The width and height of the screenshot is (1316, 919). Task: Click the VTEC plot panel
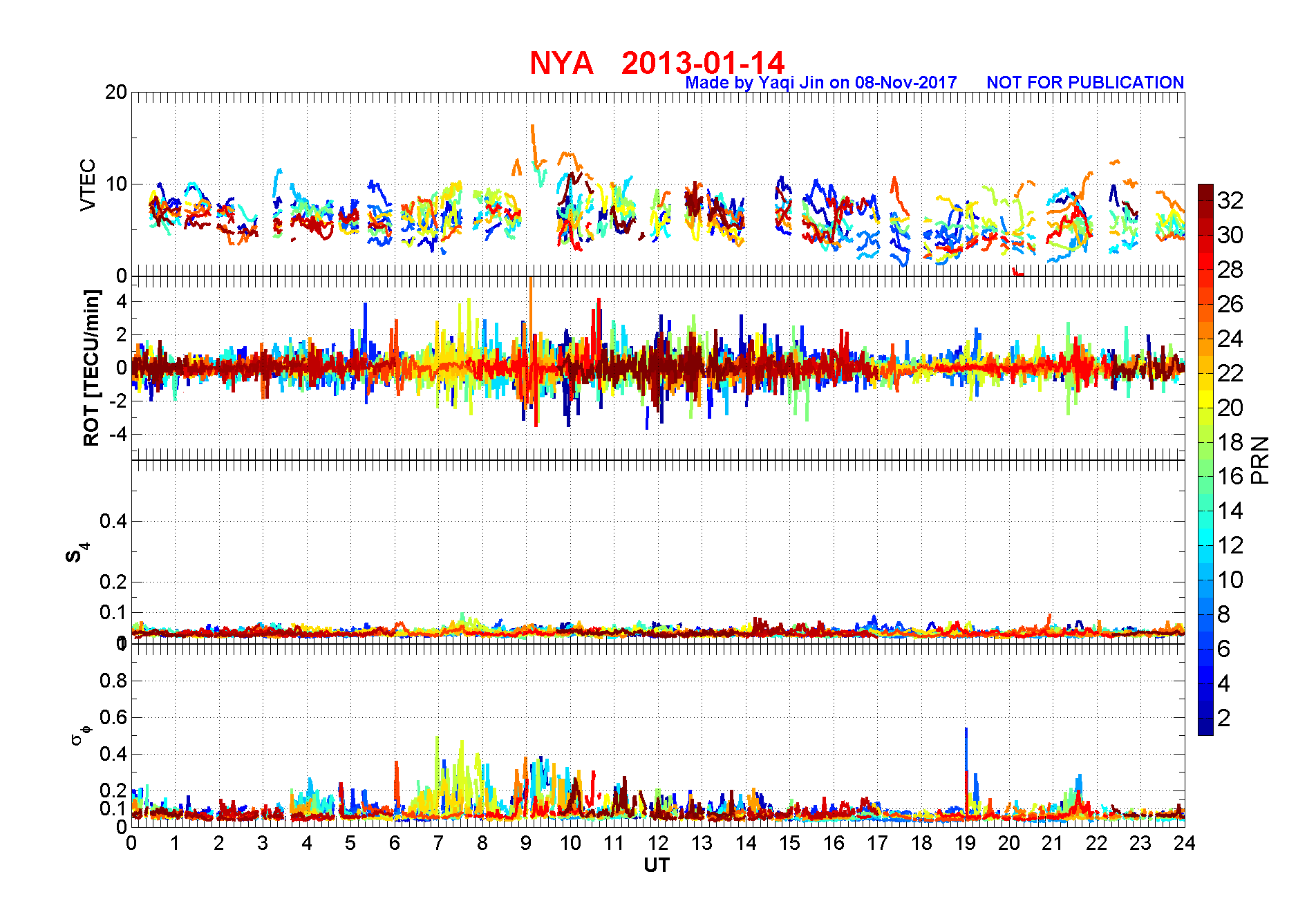(x=658, y=184)
